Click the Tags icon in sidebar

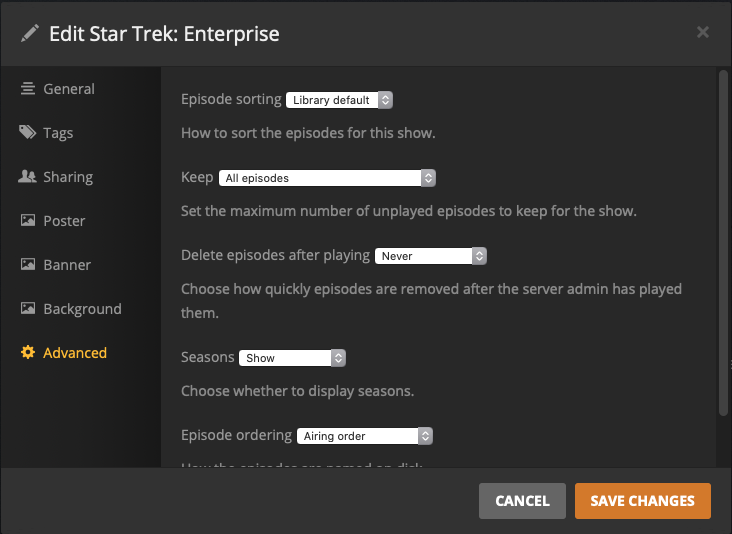click(28, 133)
